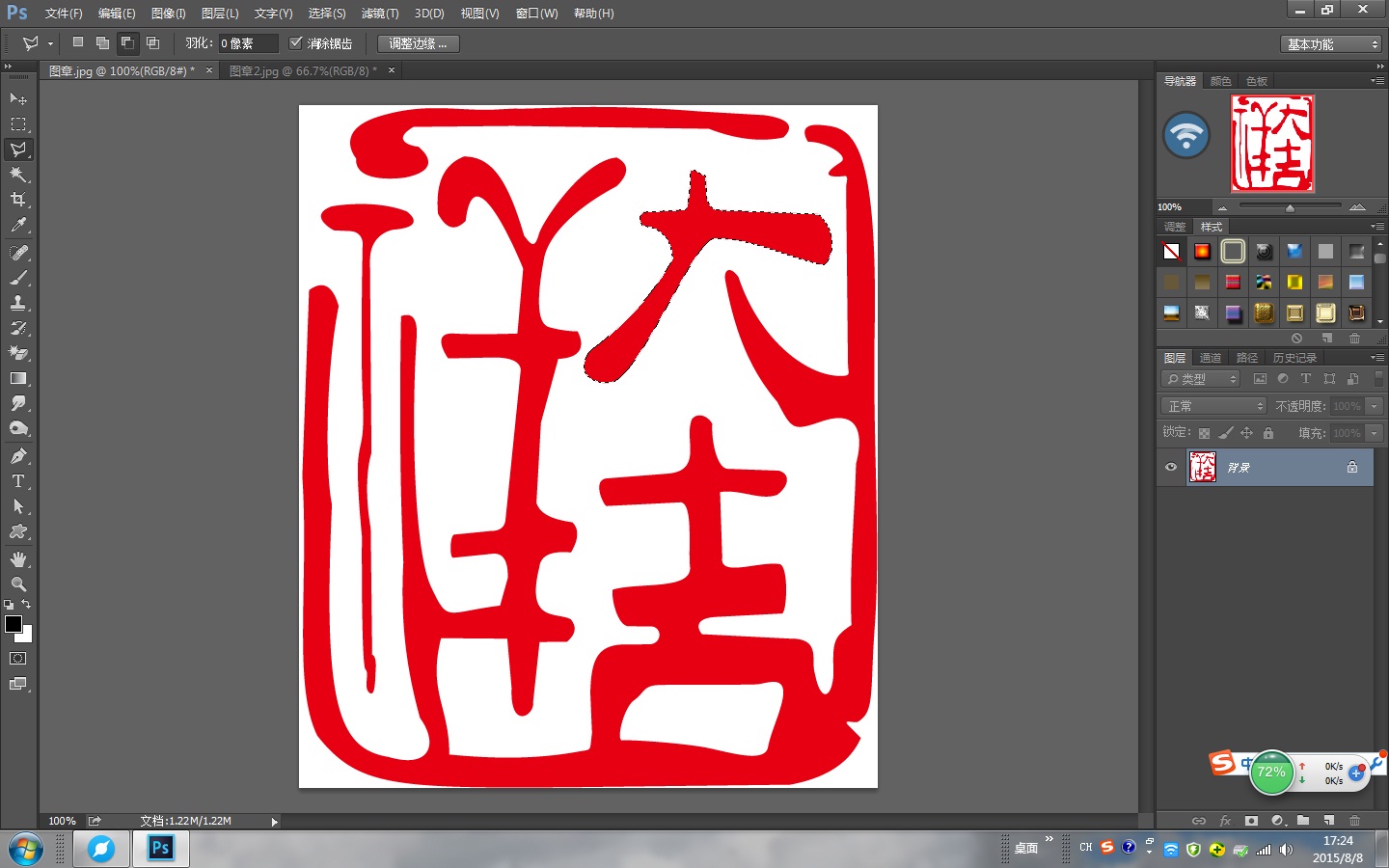This screenshot has width=1389, height=868.
Task: Click the clear style icon in Styles panel
Action: pyautogui.click(x=1296, y=339)
